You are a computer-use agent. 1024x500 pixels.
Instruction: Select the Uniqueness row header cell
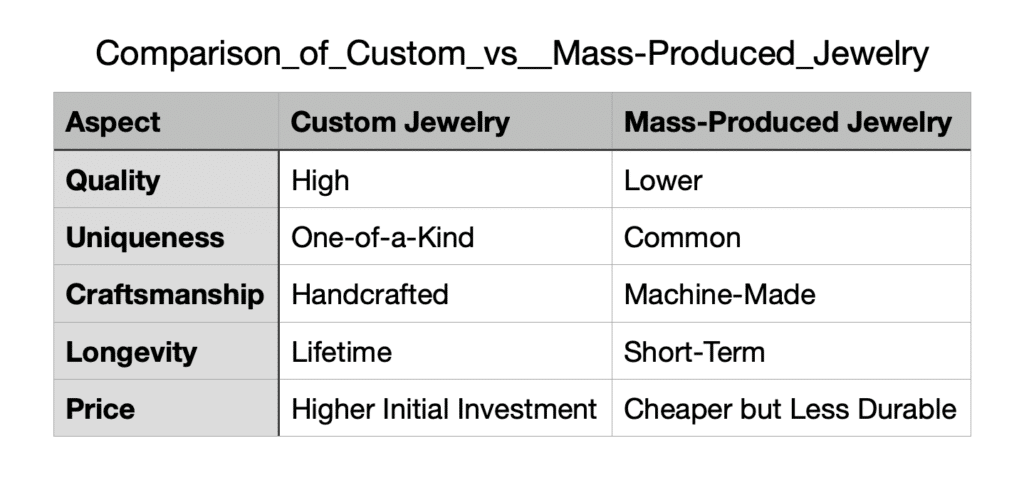167,236
